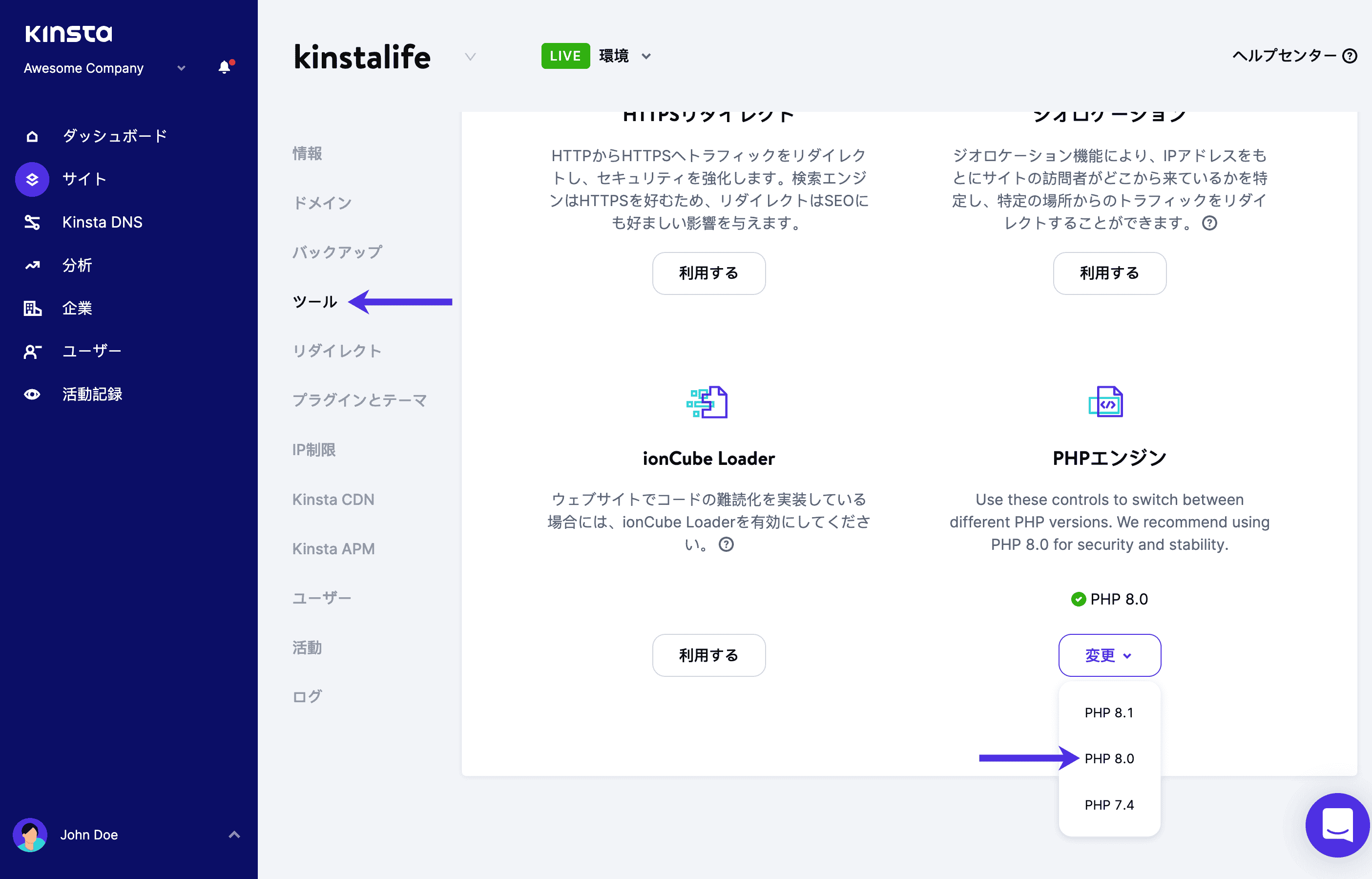Open the ヘルプセンター help icon
The width and height of the screenshot is (1372, 879).
pyautogui.click(x=1350, y=56)
